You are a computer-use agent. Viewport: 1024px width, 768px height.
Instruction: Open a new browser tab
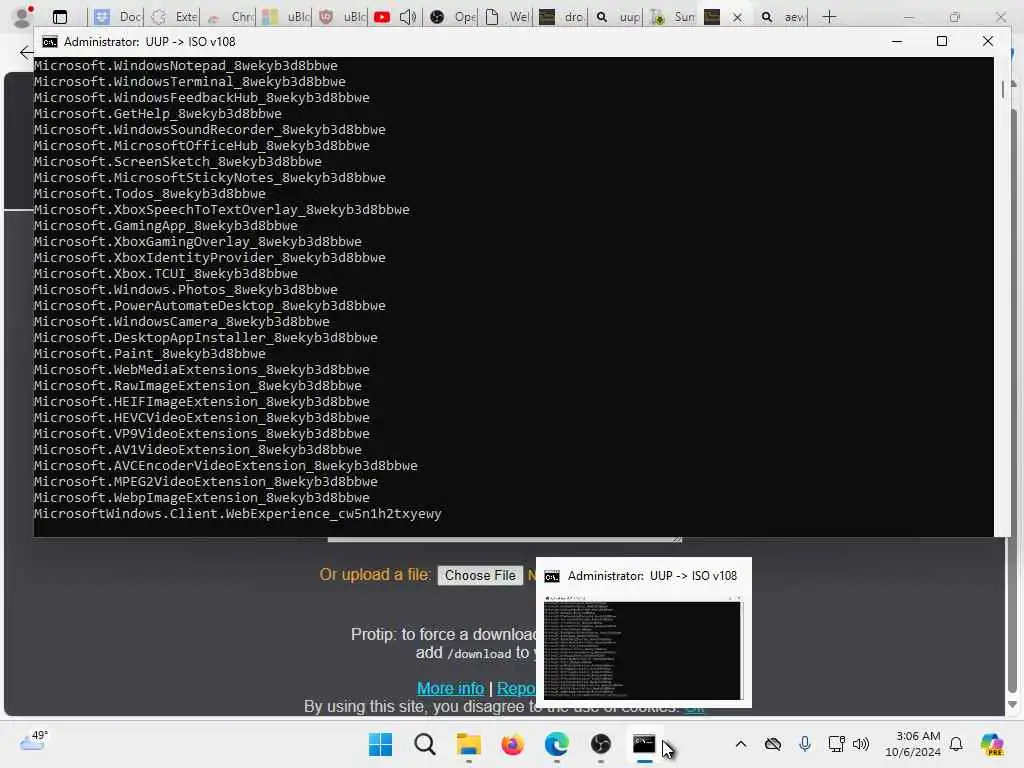coord(829,17)
